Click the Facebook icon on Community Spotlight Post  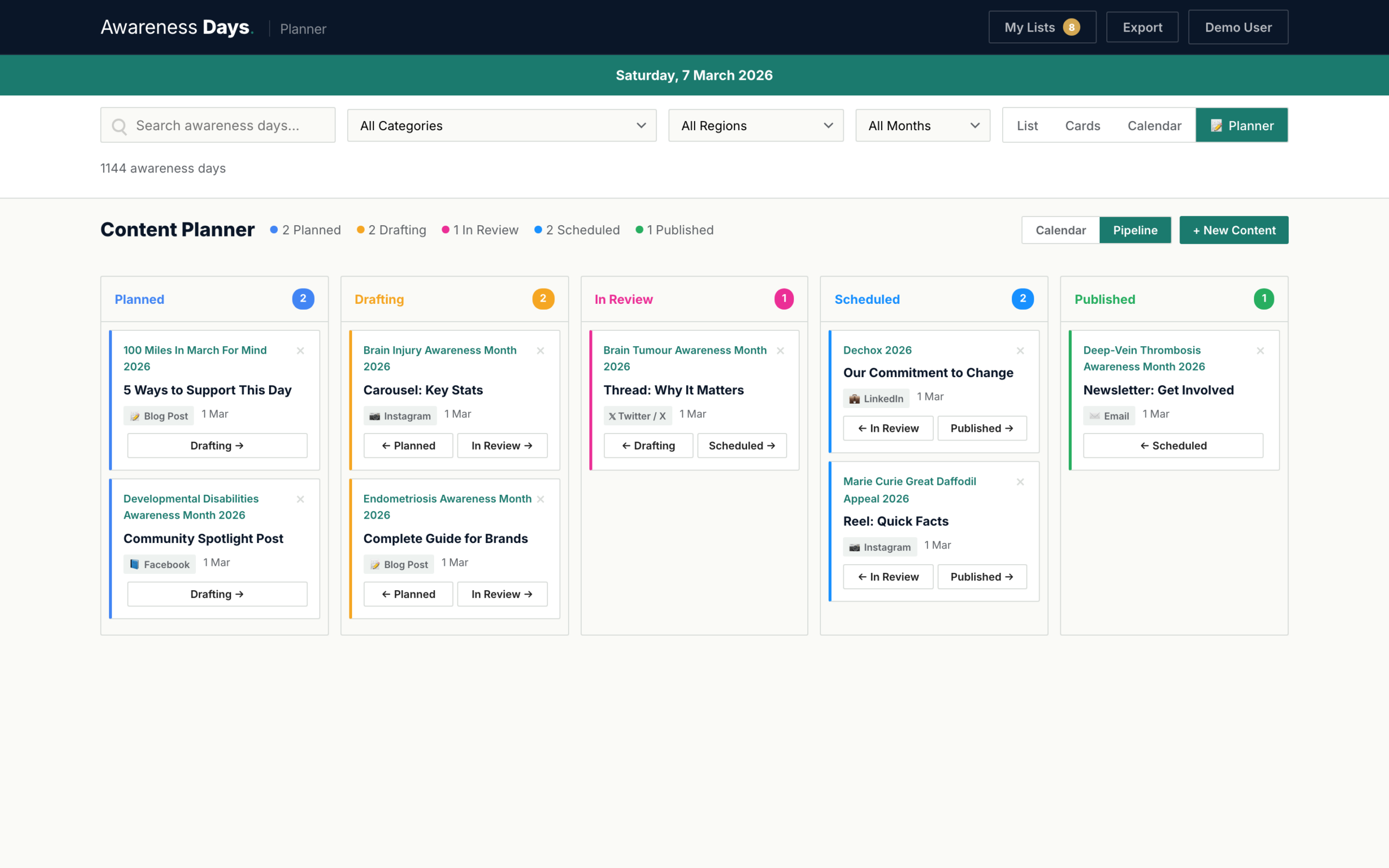coord(136,564)
